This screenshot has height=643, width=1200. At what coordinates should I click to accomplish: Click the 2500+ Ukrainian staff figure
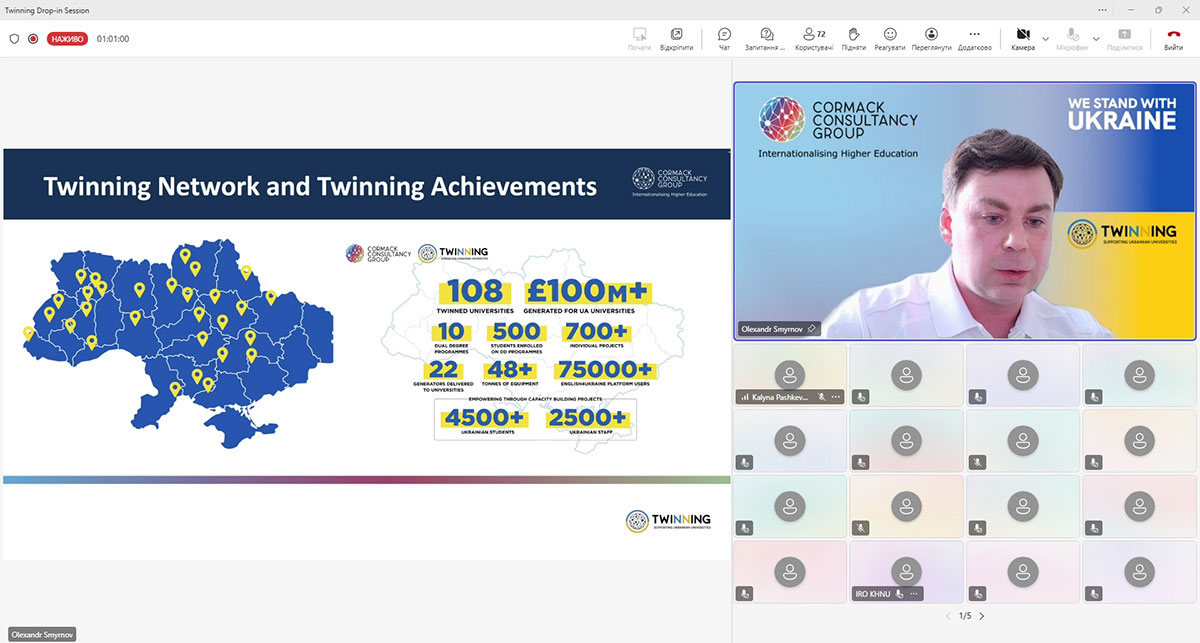coord(587,418)
